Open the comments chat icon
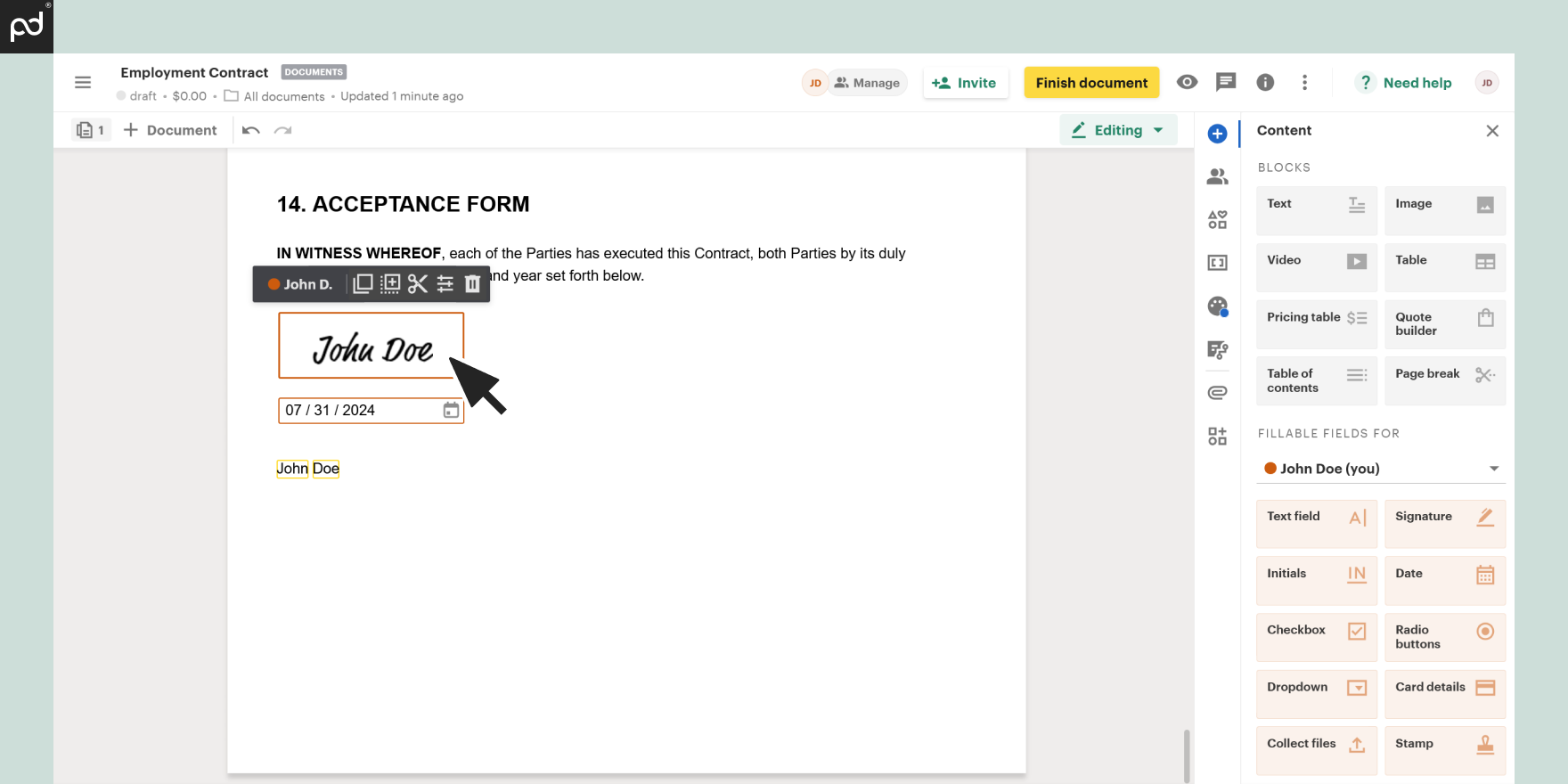 [x=1226, y=82]
